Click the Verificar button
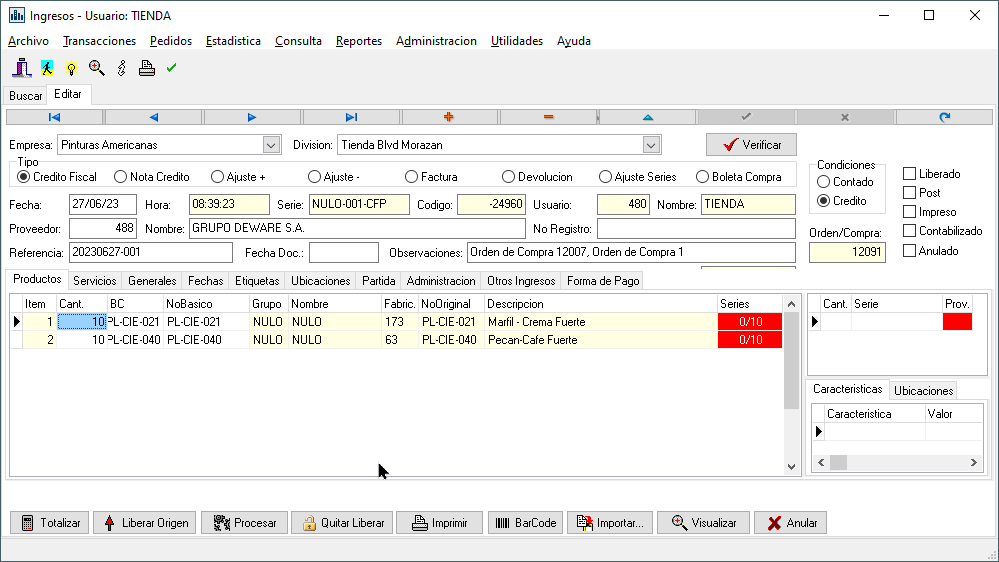999x562 pixels. [751, 145]
